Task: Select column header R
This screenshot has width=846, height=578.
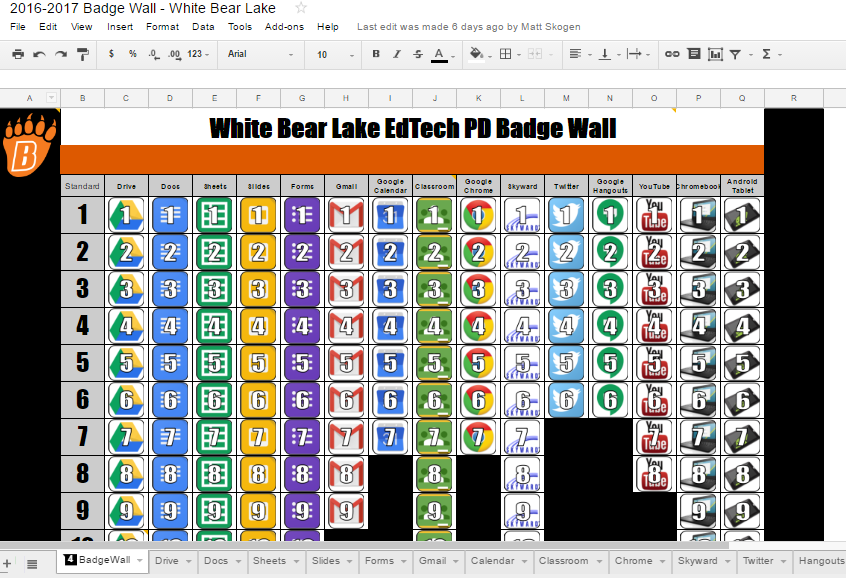Action: (794, 98)
